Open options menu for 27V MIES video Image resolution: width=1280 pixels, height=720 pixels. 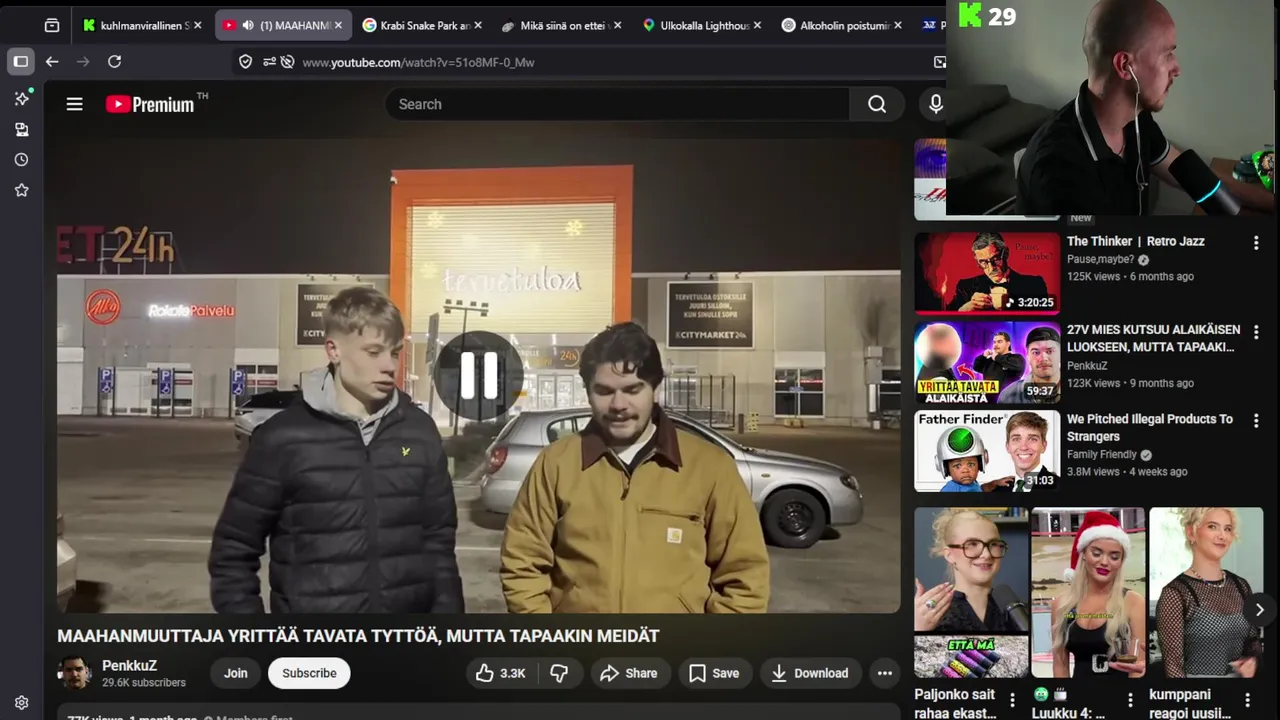tap(1256, 331)
